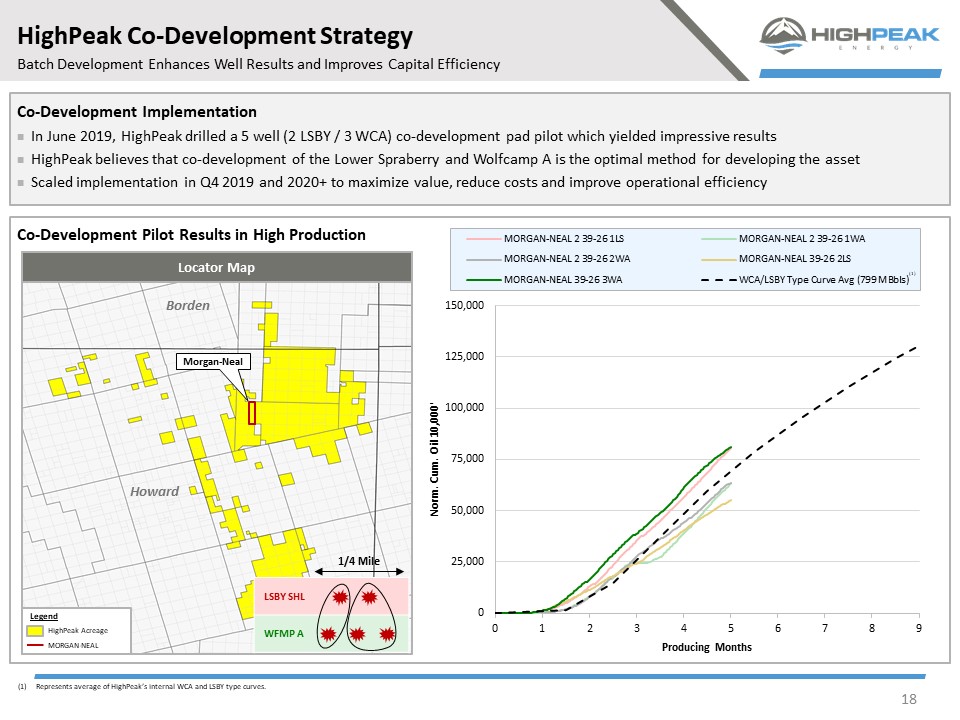960x720 pixels.
Task: Select the subtitle about Batch Development
Action: click(x=258, y=64)
